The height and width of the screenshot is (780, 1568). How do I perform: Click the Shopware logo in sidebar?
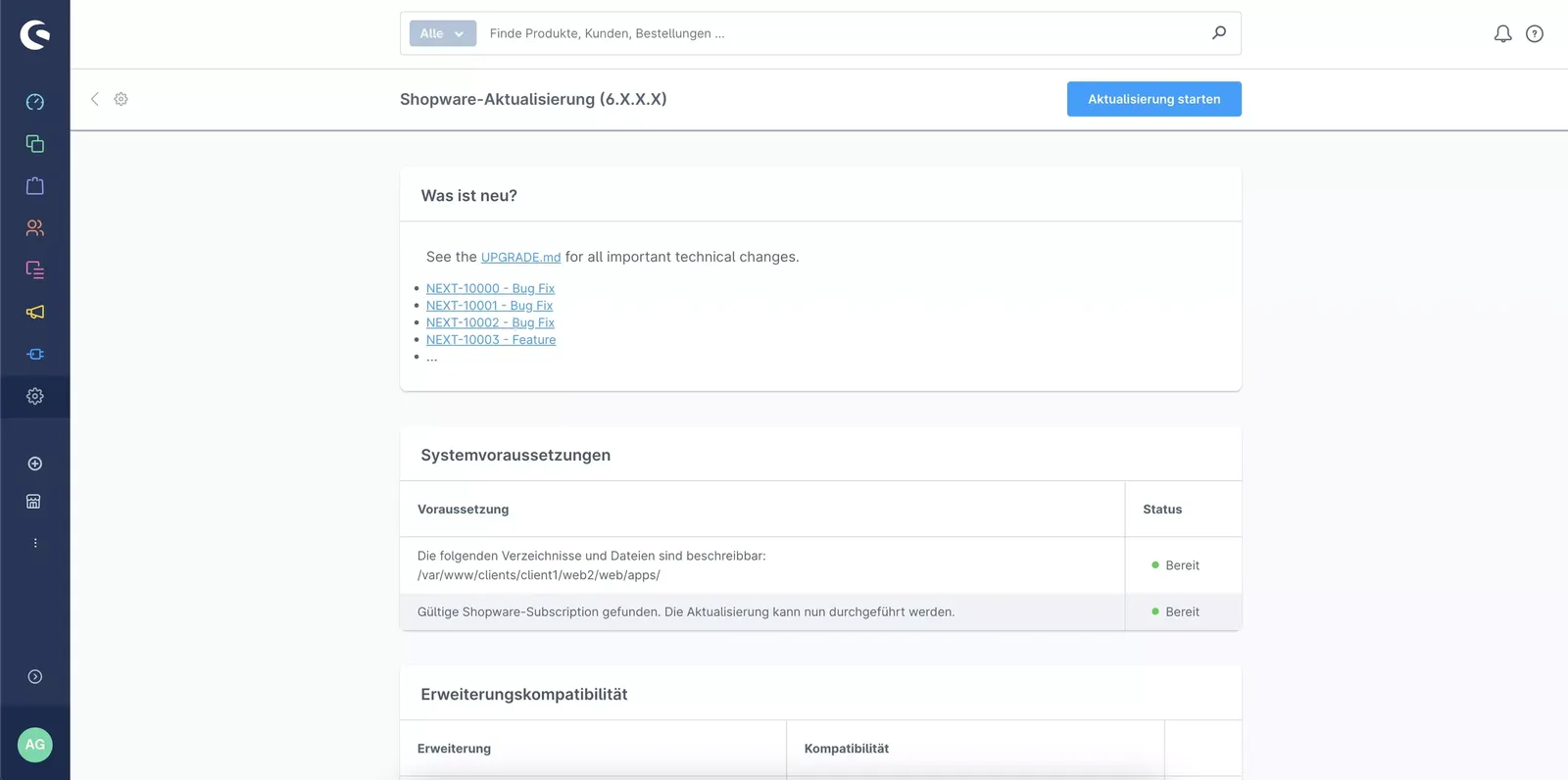pyautogui.click(x=34, y=34)
